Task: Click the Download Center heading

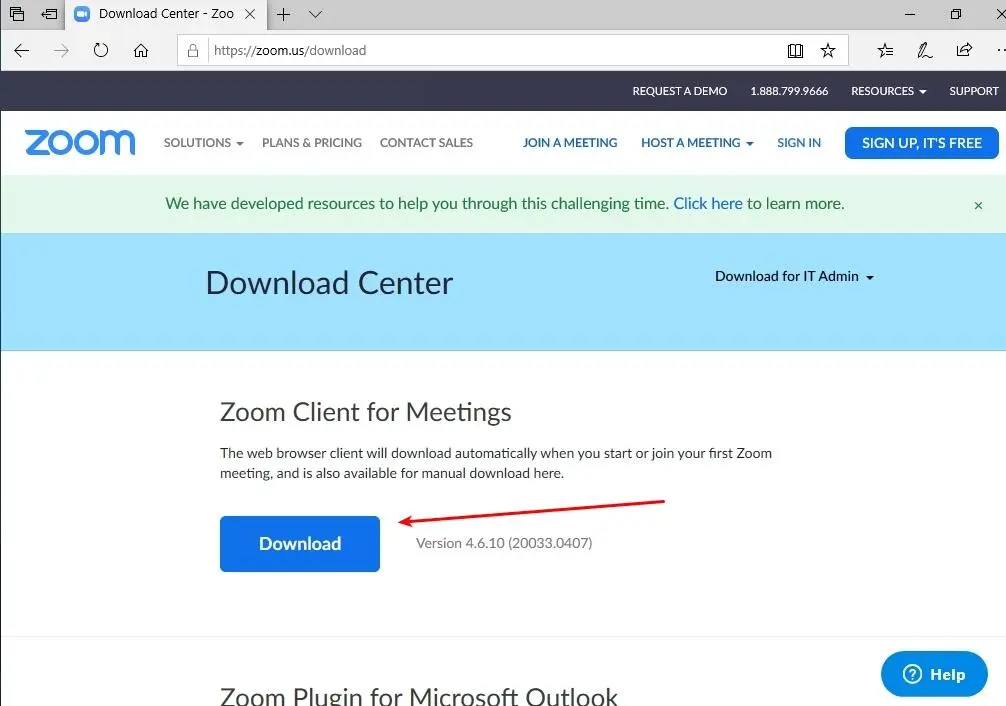Action: (329, 283)
